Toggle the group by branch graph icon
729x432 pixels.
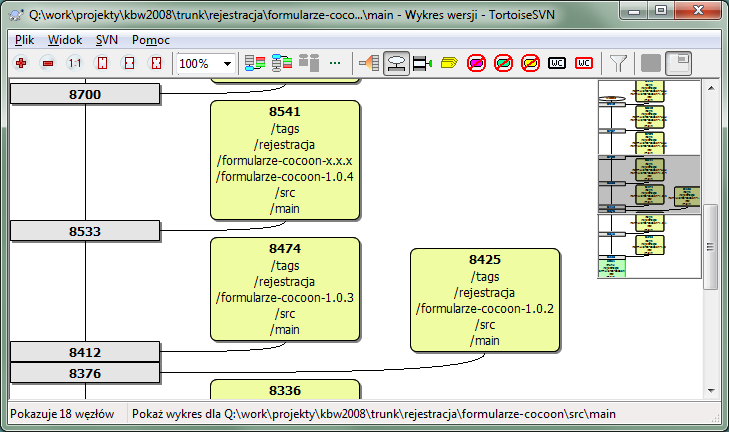coord(255,63)
